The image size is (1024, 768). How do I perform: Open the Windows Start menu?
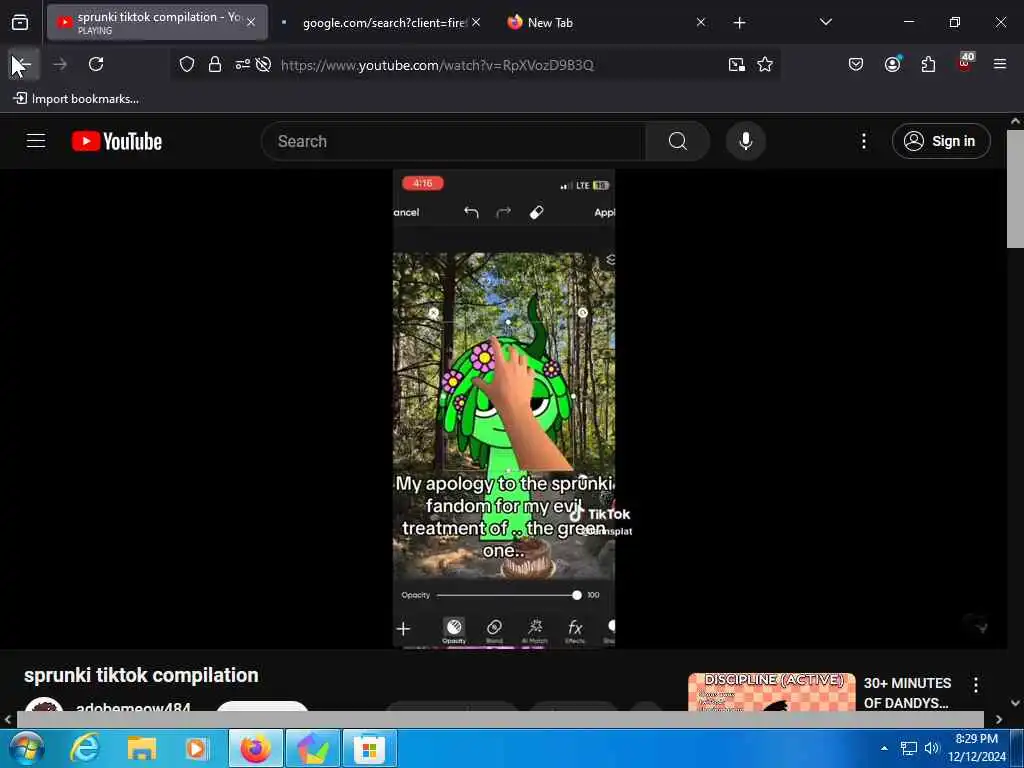[x=25, y=748]
